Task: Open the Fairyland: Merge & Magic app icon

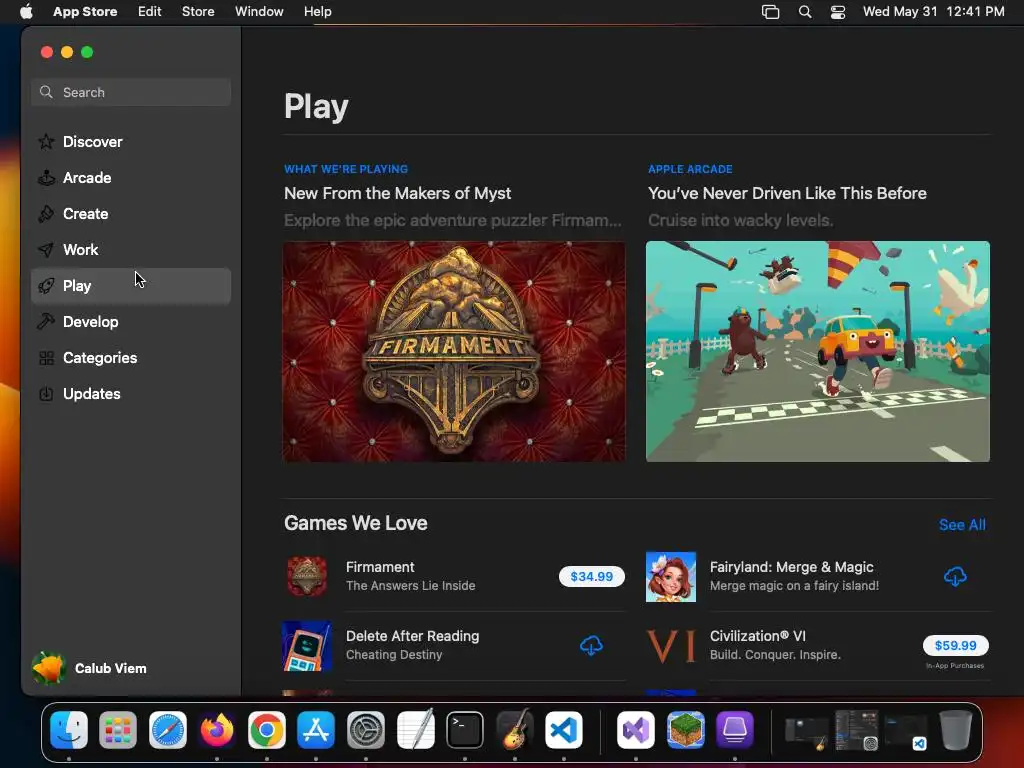Action: pyautogui.click(x=671, y=577)
